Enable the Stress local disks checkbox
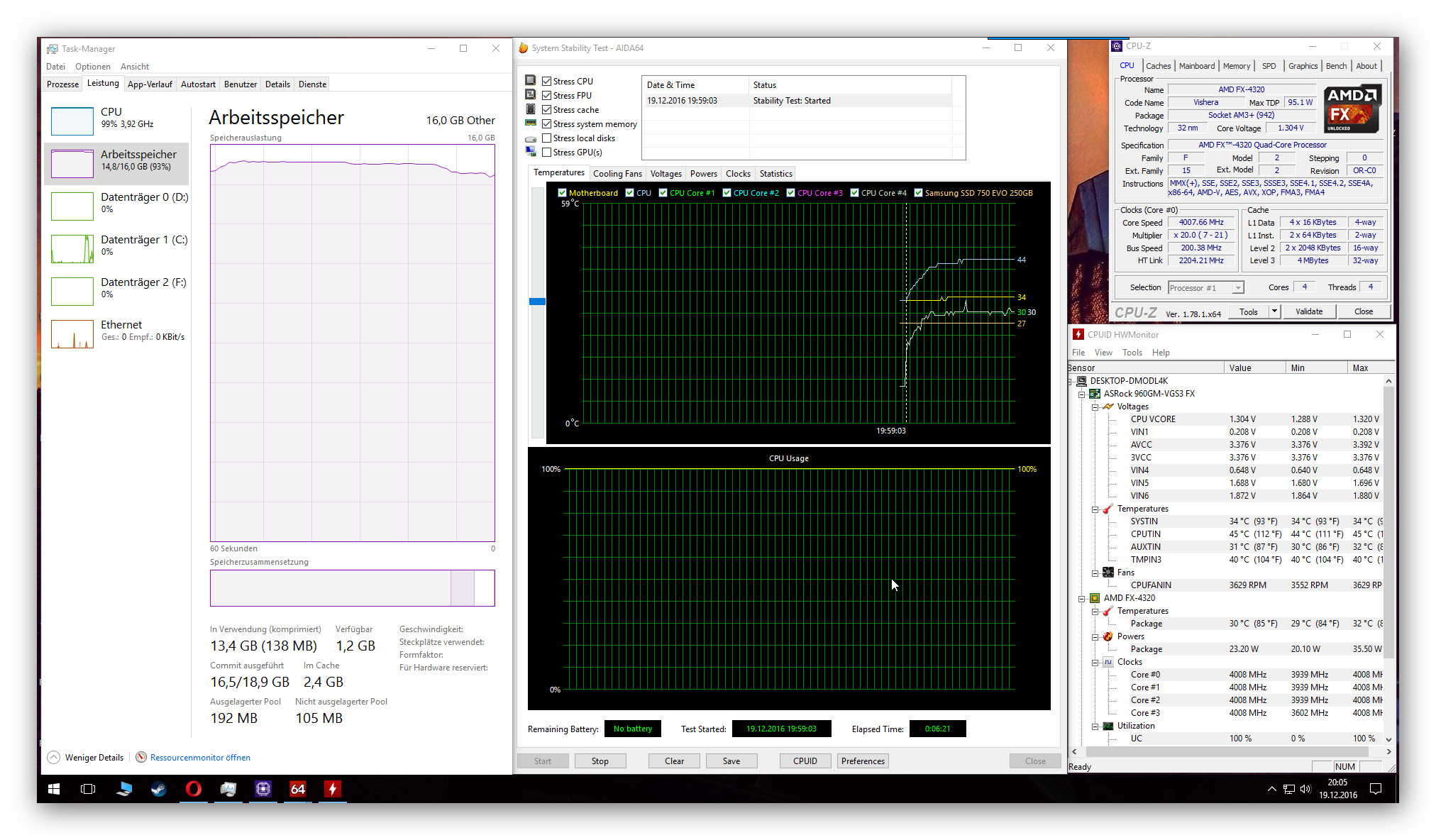 (x=547, y=138)
